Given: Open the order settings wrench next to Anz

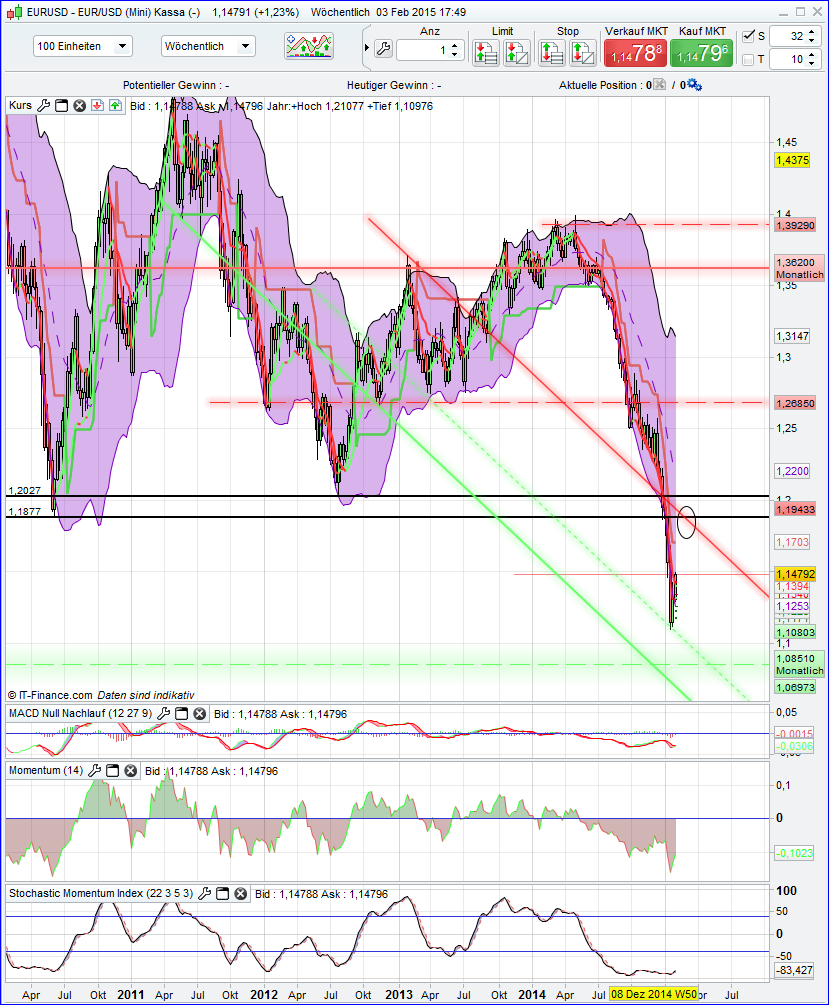Looking at the screenshot, I should 384,47.
